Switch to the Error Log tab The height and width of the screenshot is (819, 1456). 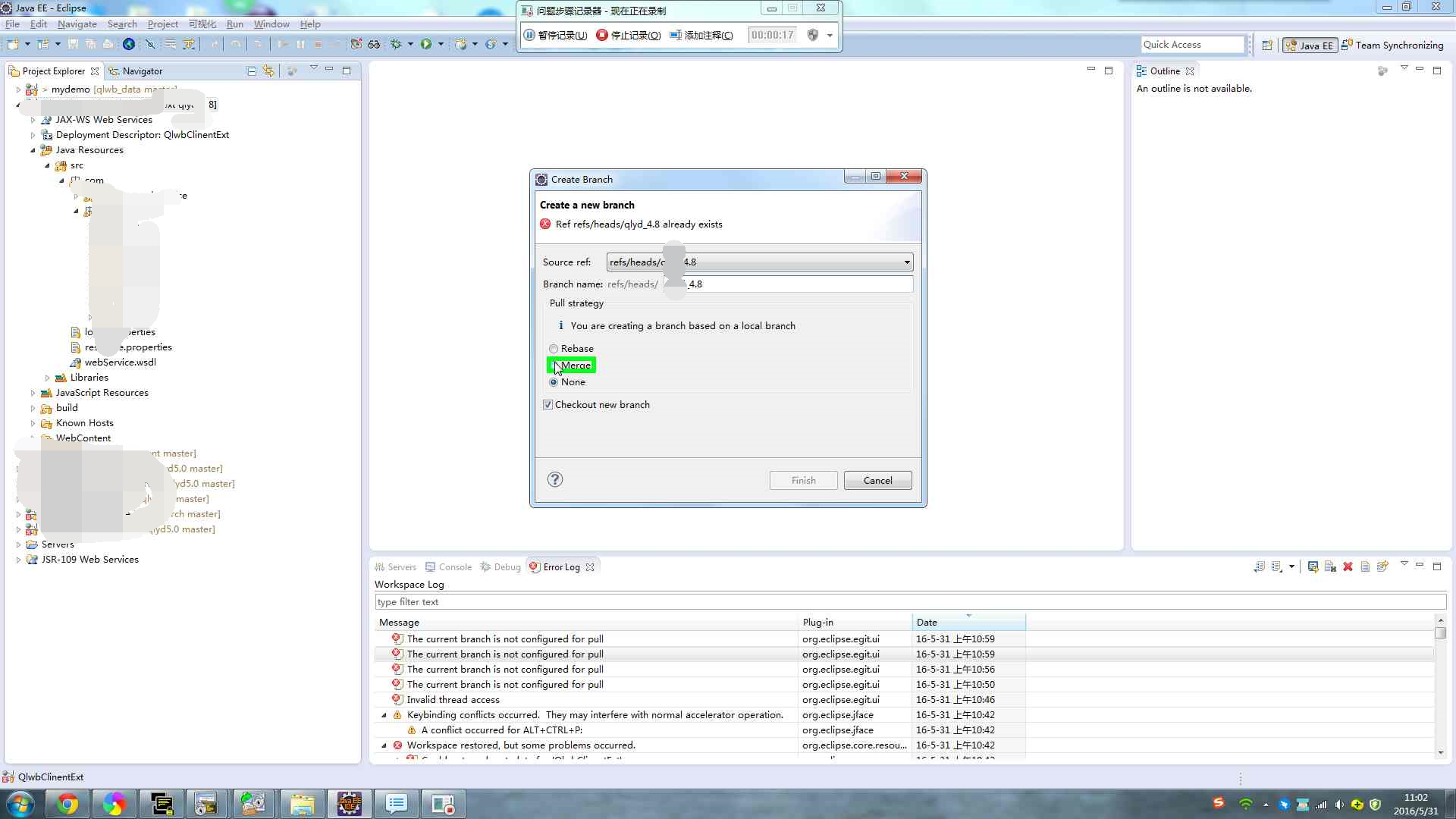pos(561,567)
